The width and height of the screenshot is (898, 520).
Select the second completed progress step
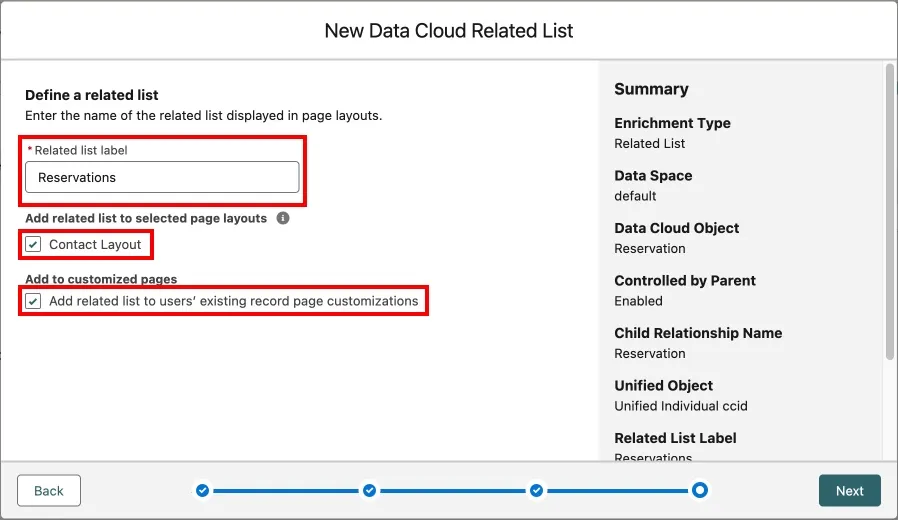coord(369,490)
